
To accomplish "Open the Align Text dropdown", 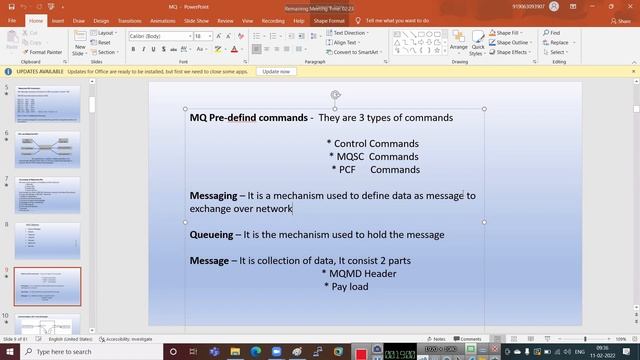I will (343, 42).
